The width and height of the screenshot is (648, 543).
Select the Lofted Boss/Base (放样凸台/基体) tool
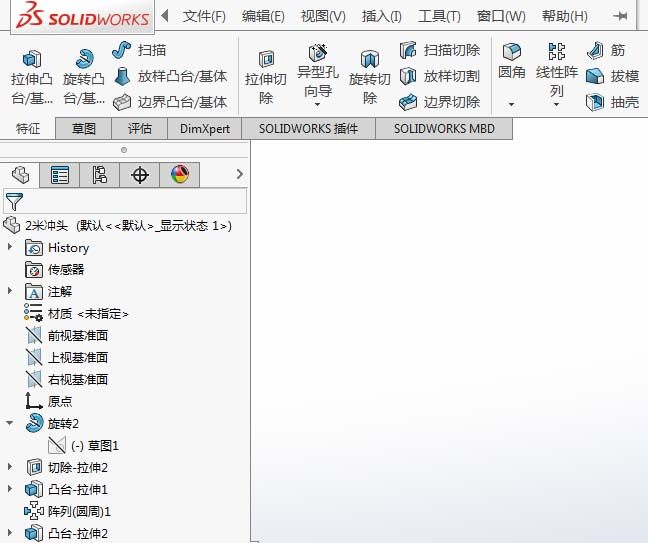170,76
